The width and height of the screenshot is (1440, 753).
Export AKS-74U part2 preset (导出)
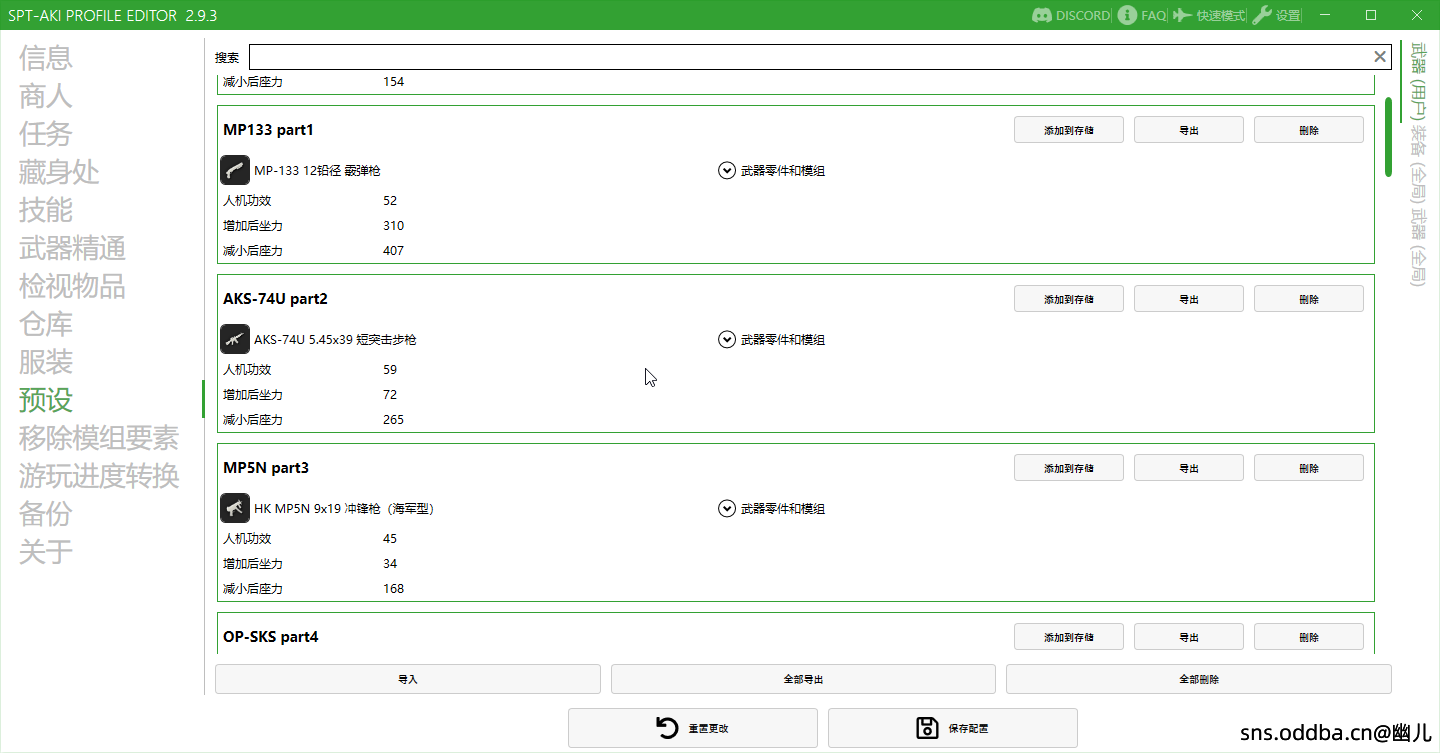click(1189, 299)
